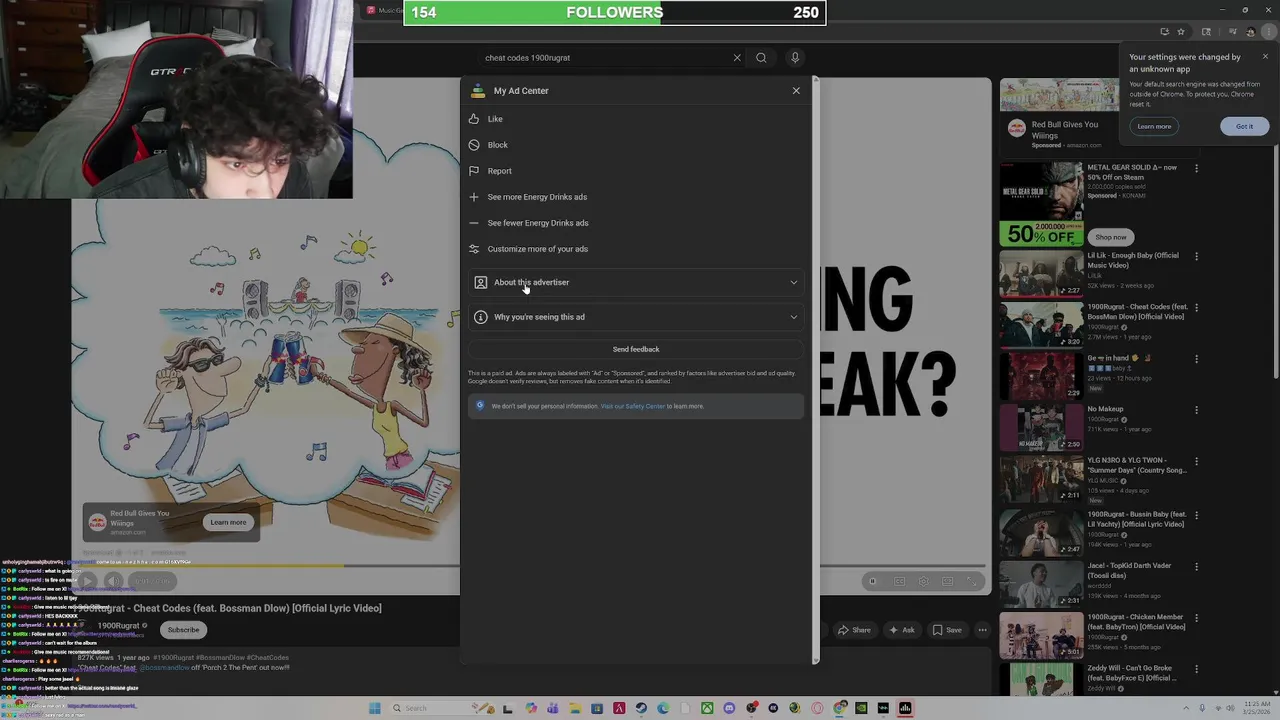Image resolution: width=1280 pixels, height=720 pixels.
Task: Close the My Ad Center dialog
Action: pyautogui.click(x=796, y=91)
